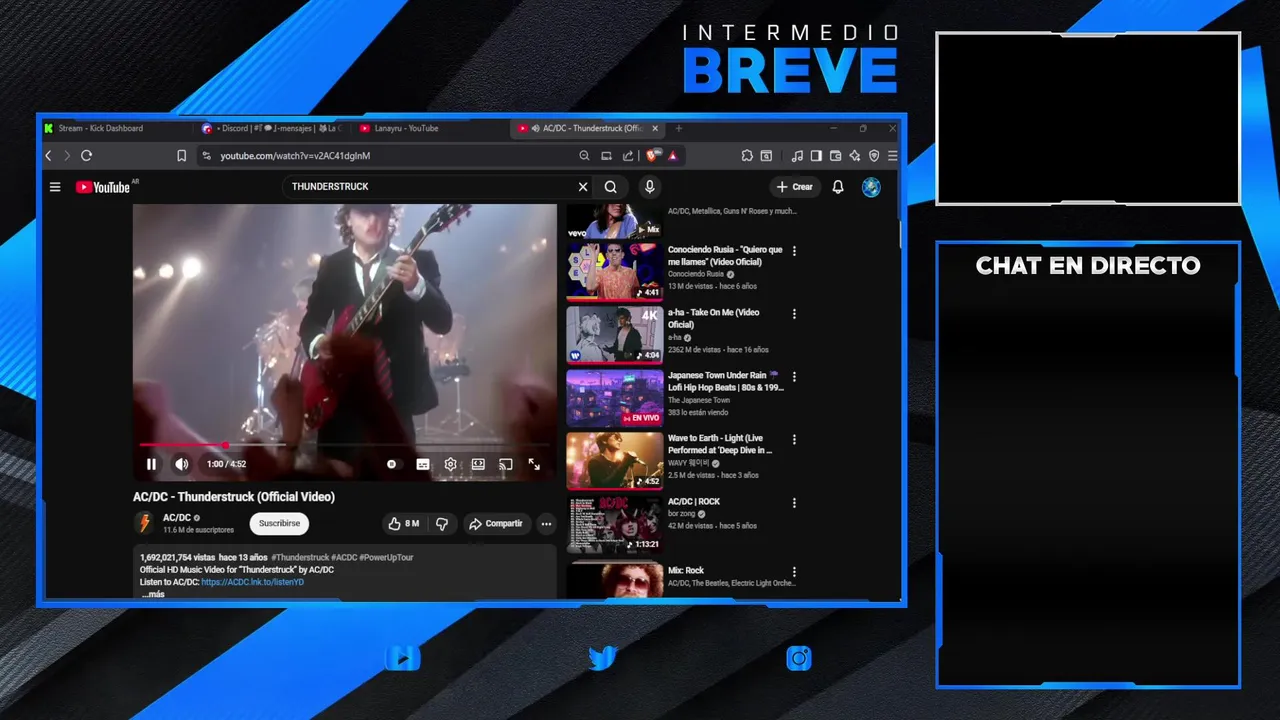Click the #Thunderstruck hashtag
The height and width of the screenshot is (720, 1280).
click(x=300, y=557)
